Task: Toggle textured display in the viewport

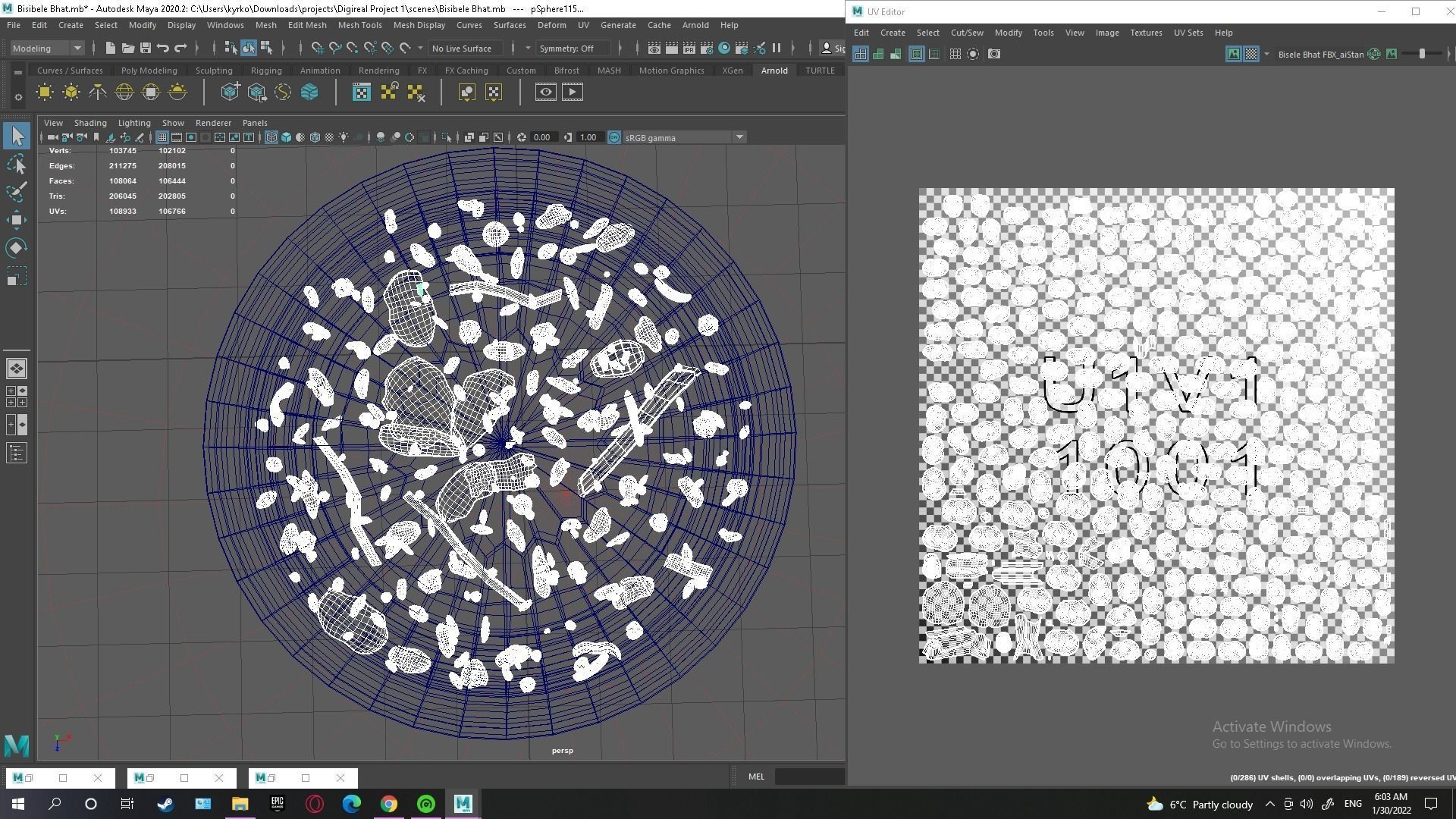Action: 329,137
